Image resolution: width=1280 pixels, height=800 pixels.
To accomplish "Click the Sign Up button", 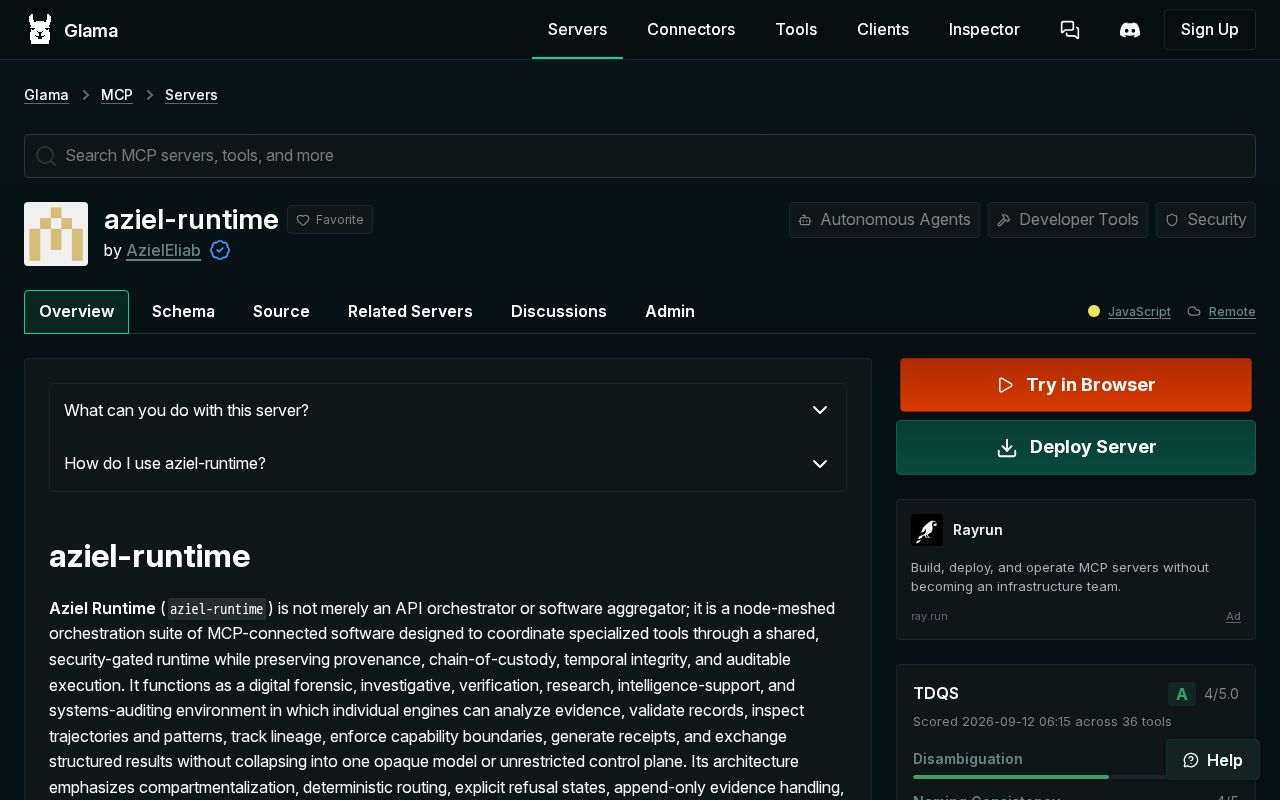I will point(1210,30).
